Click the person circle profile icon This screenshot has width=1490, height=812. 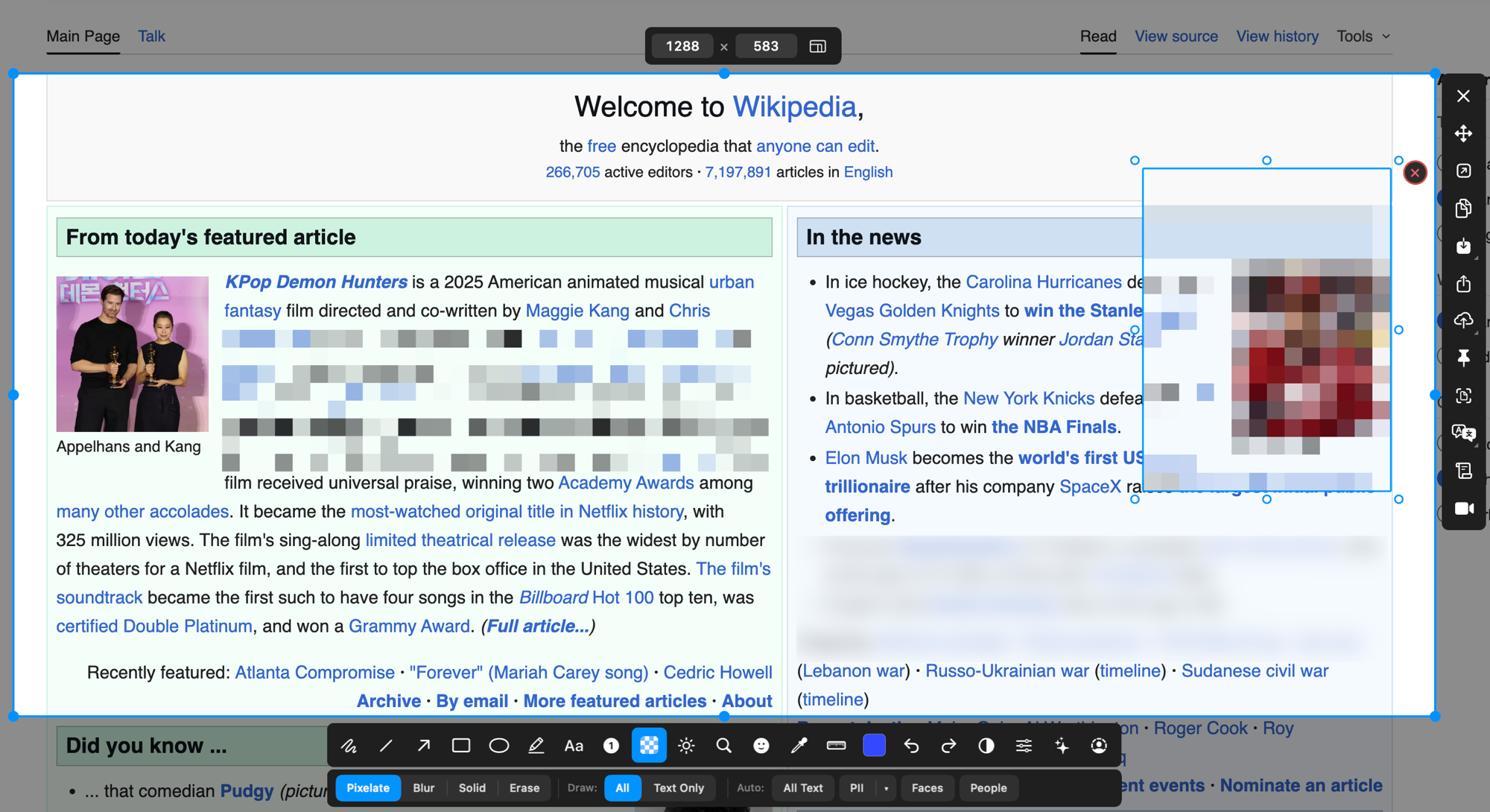coord(1099,746)
